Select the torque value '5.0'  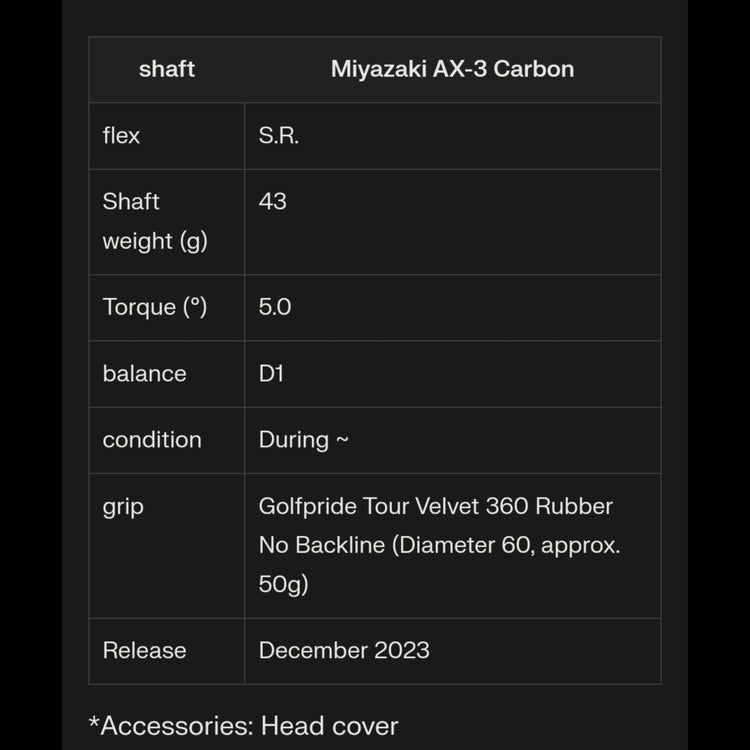coord(275,307)
